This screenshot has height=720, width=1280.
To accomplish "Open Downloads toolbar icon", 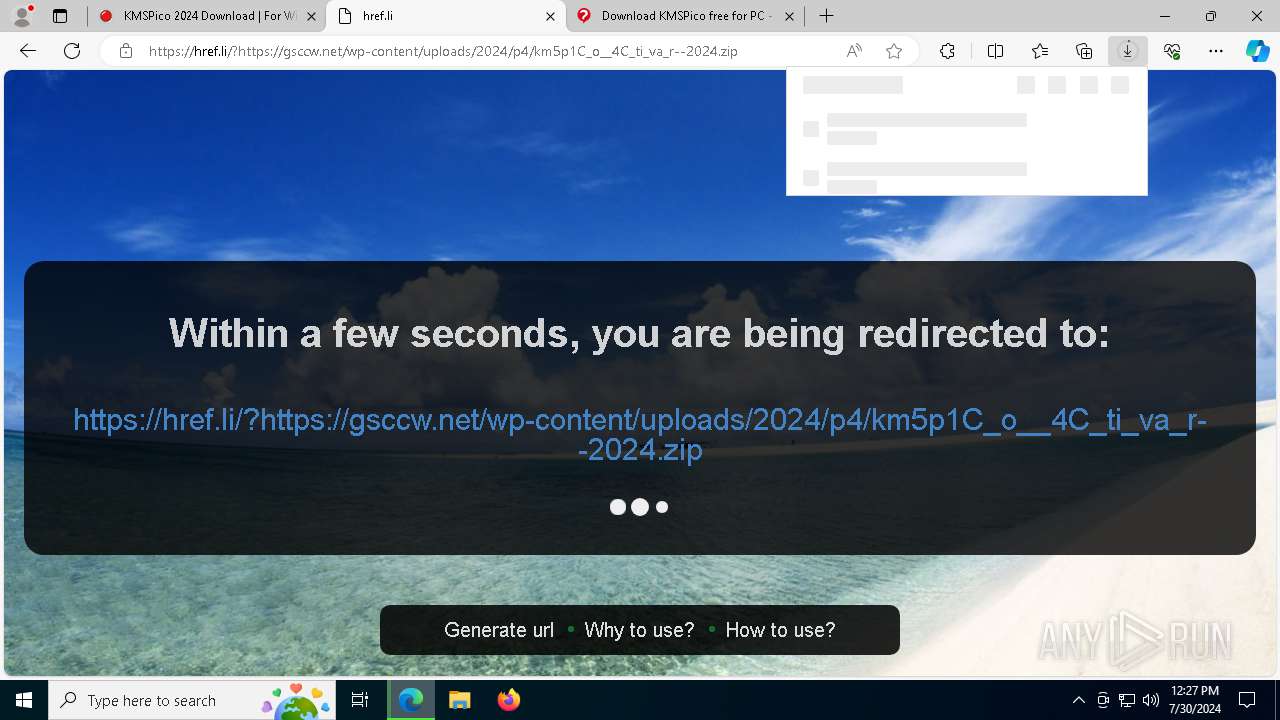I will (1127, 51).
